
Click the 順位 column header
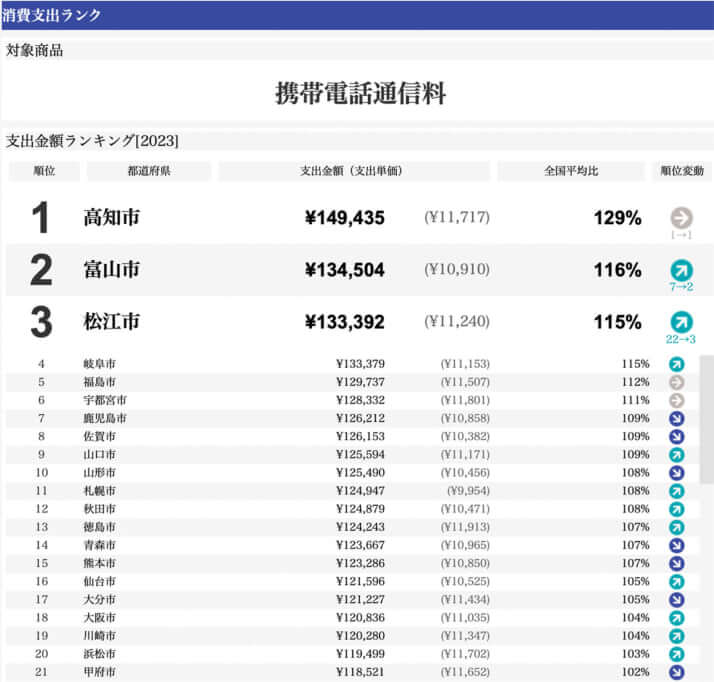(x=43, y=172)
